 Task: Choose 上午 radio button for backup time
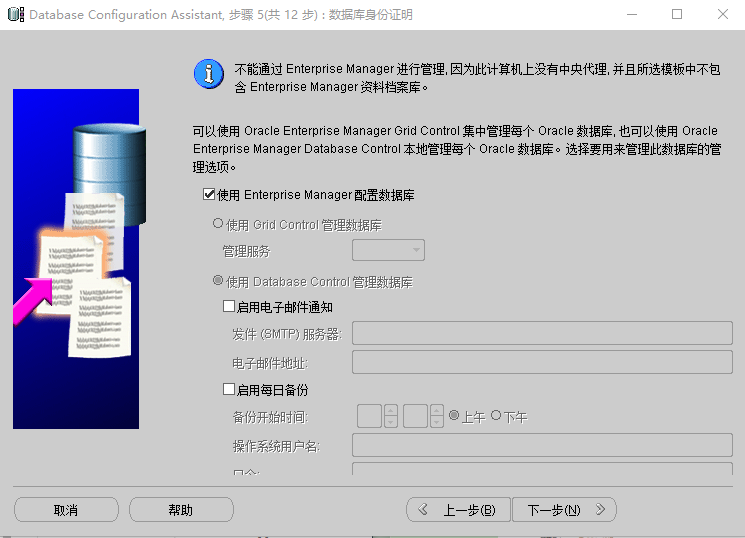click(454, 415)
